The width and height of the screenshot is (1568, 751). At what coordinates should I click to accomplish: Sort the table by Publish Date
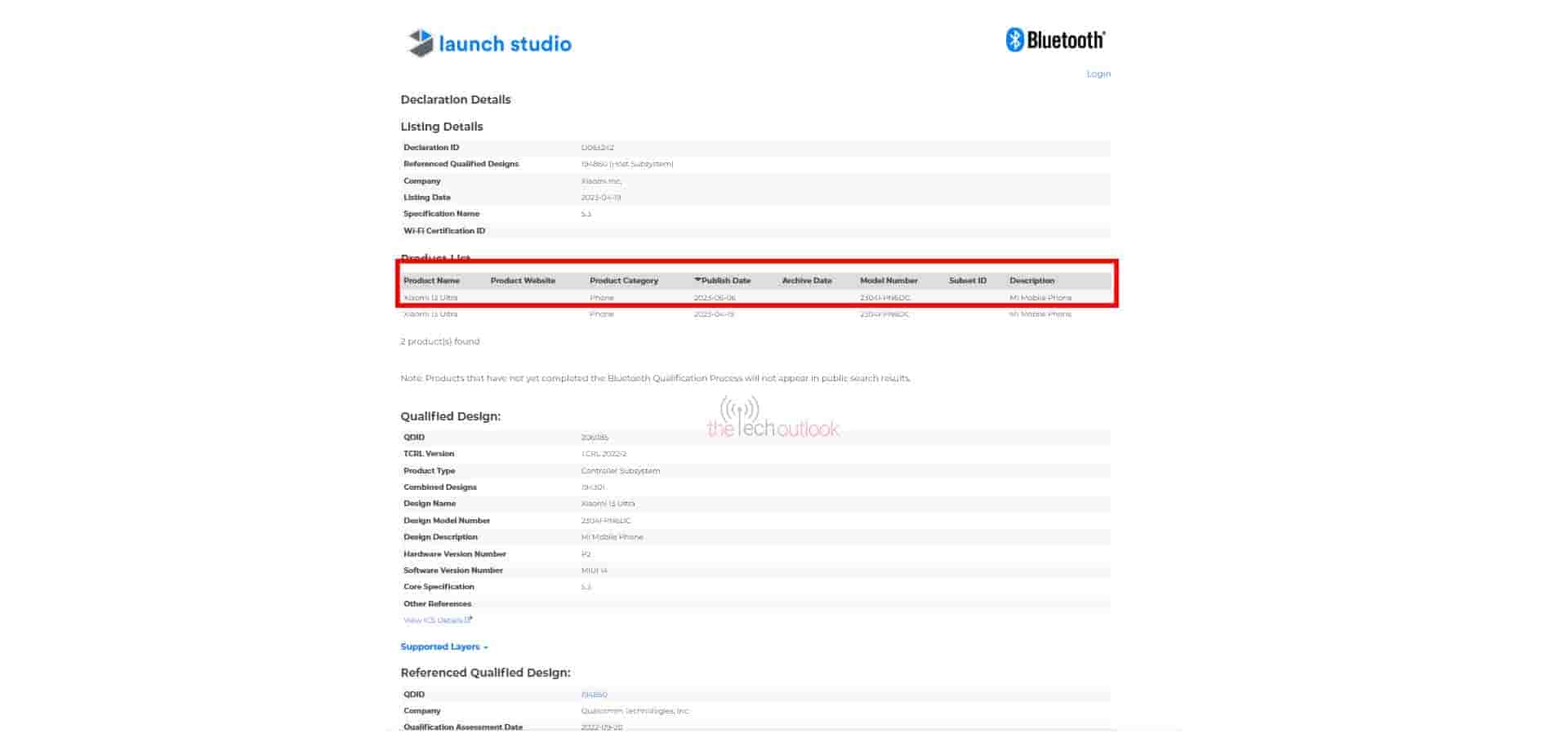pyautogui.click(x=725, y=280)
